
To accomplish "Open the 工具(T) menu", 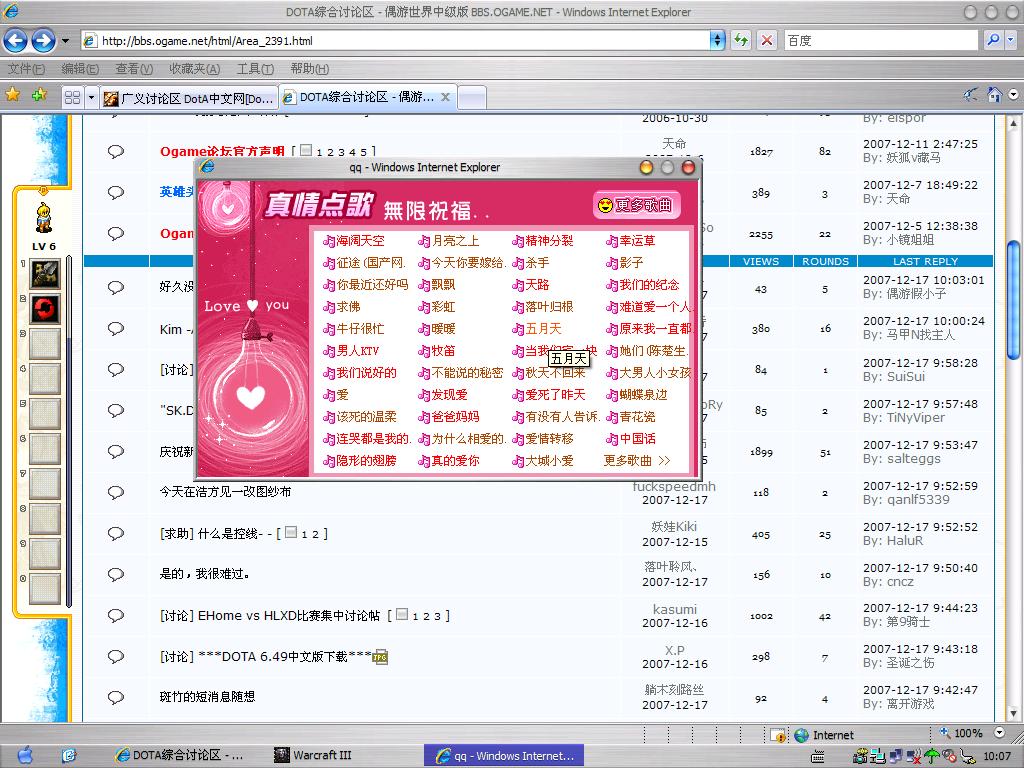I will [255, 69].
